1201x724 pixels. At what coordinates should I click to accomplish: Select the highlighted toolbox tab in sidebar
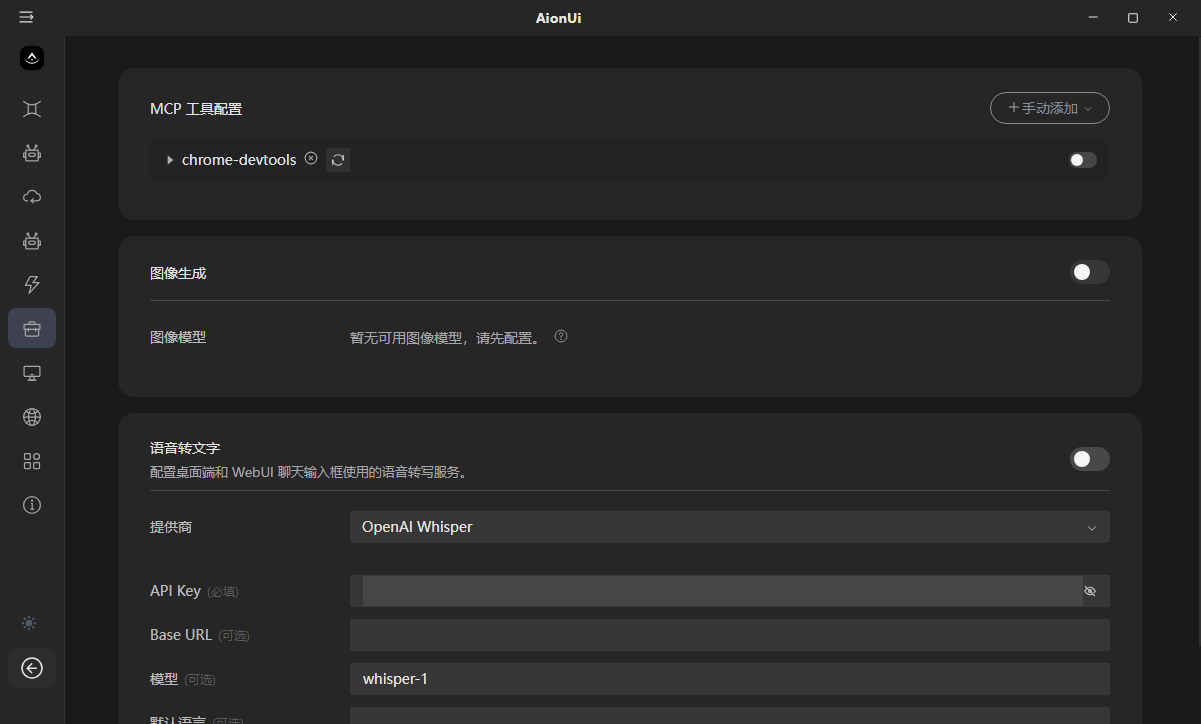(x=32, y=328)
